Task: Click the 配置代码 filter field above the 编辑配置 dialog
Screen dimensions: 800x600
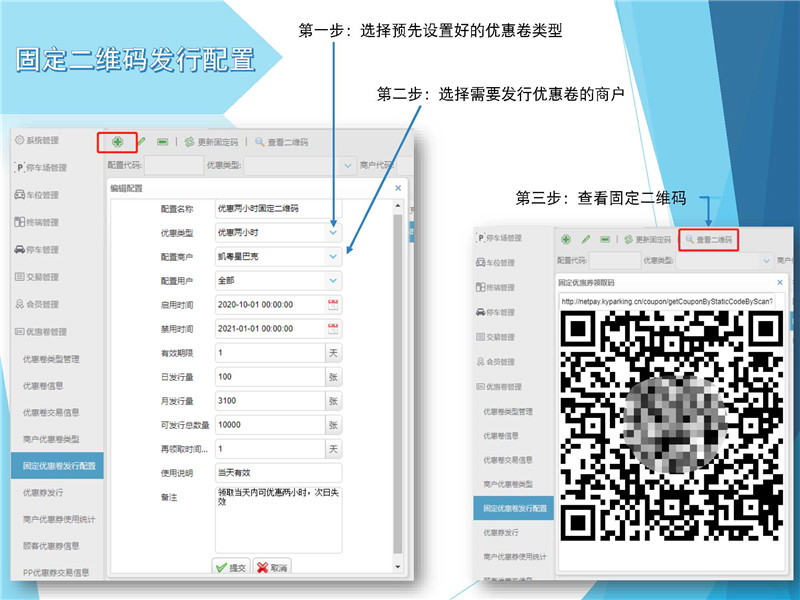Action: [x=174, y=165]
